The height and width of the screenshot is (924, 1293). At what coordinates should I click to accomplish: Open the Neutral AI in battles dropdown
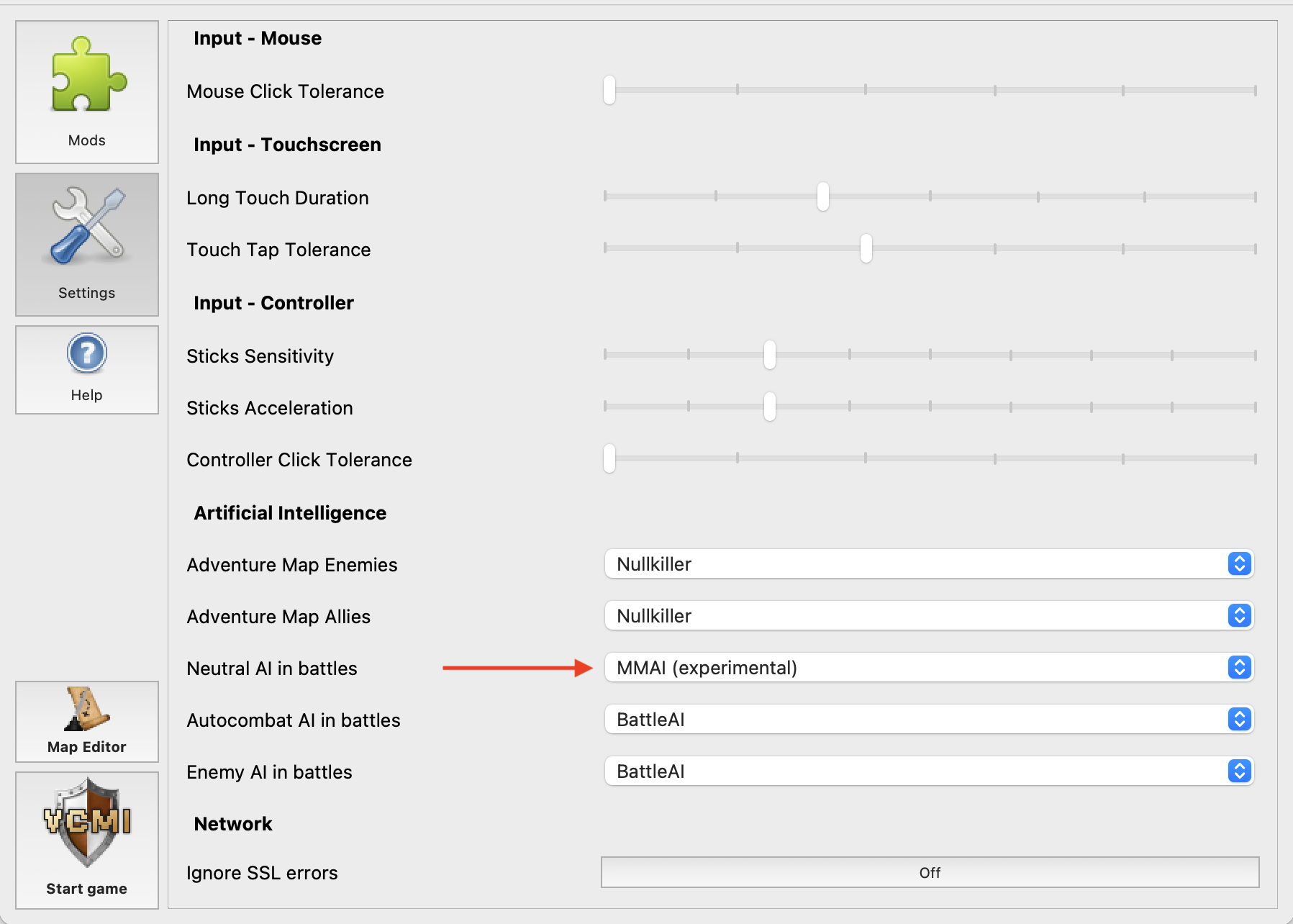929,668
